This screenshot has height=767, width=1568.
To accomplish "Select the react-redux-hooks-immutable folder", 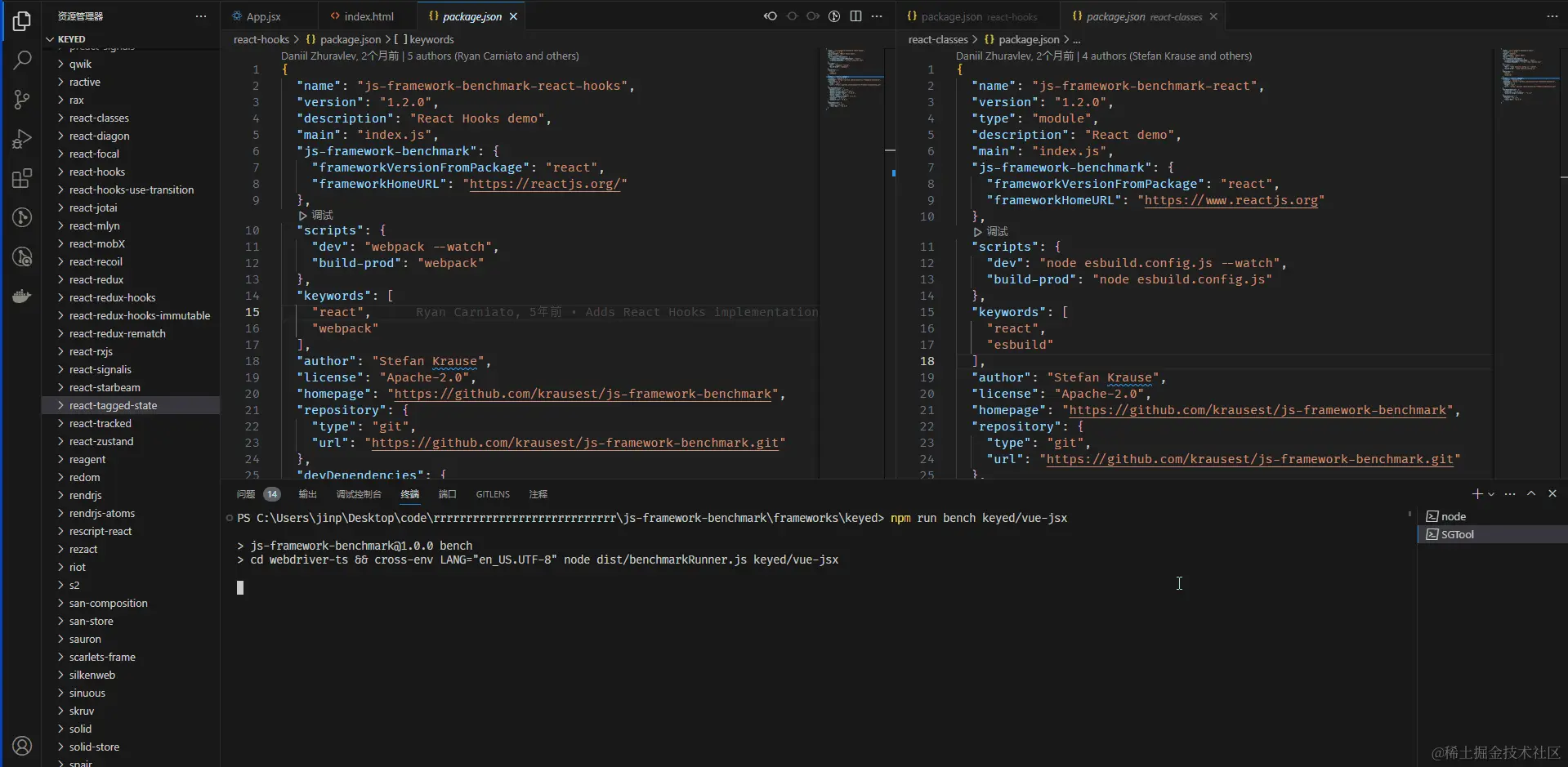I will pyautogui.click(x=131, y=315).
